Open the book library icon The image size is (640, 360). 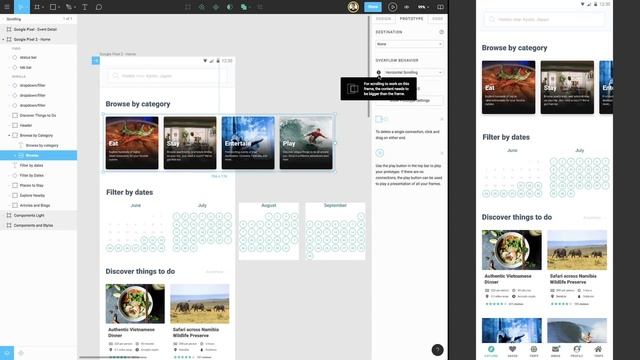click(440, 7)
